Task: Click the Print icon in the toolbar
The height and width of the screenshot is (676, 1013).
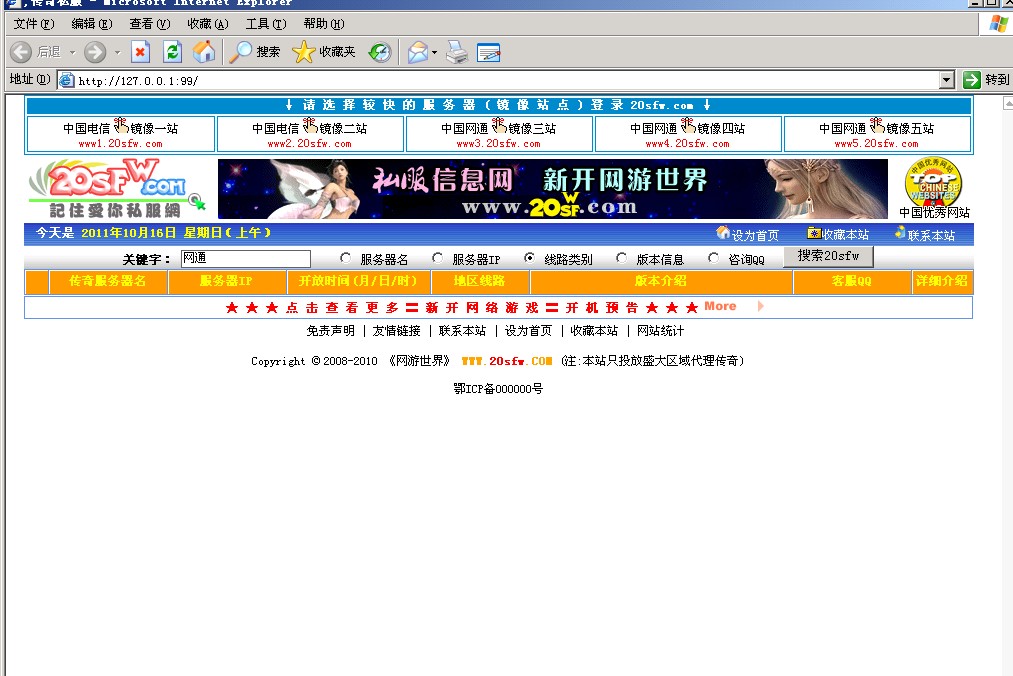Action: click(x=455, y=51)
